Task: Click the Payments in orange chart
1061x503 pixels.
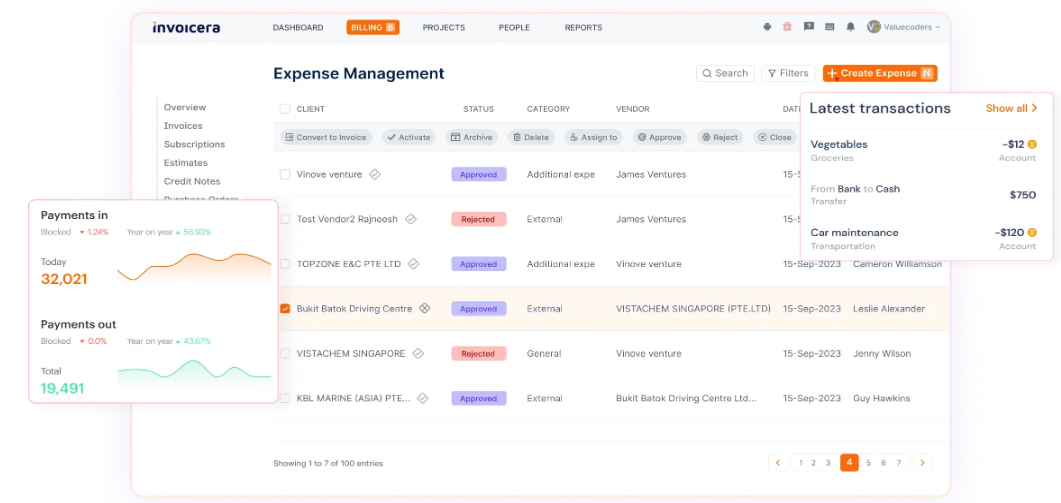Action: pyautogui.click(x=194, y=266)
